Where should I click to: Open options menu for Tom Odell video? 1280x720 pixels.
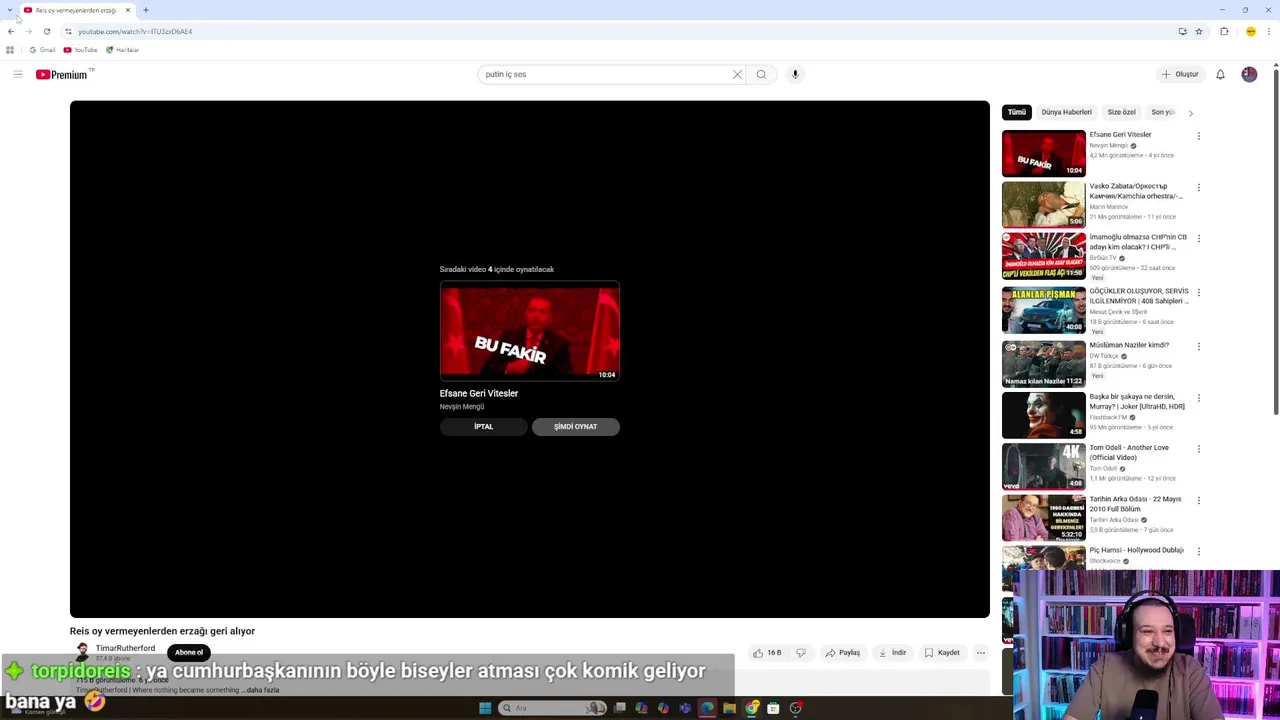pos(1199,449)
